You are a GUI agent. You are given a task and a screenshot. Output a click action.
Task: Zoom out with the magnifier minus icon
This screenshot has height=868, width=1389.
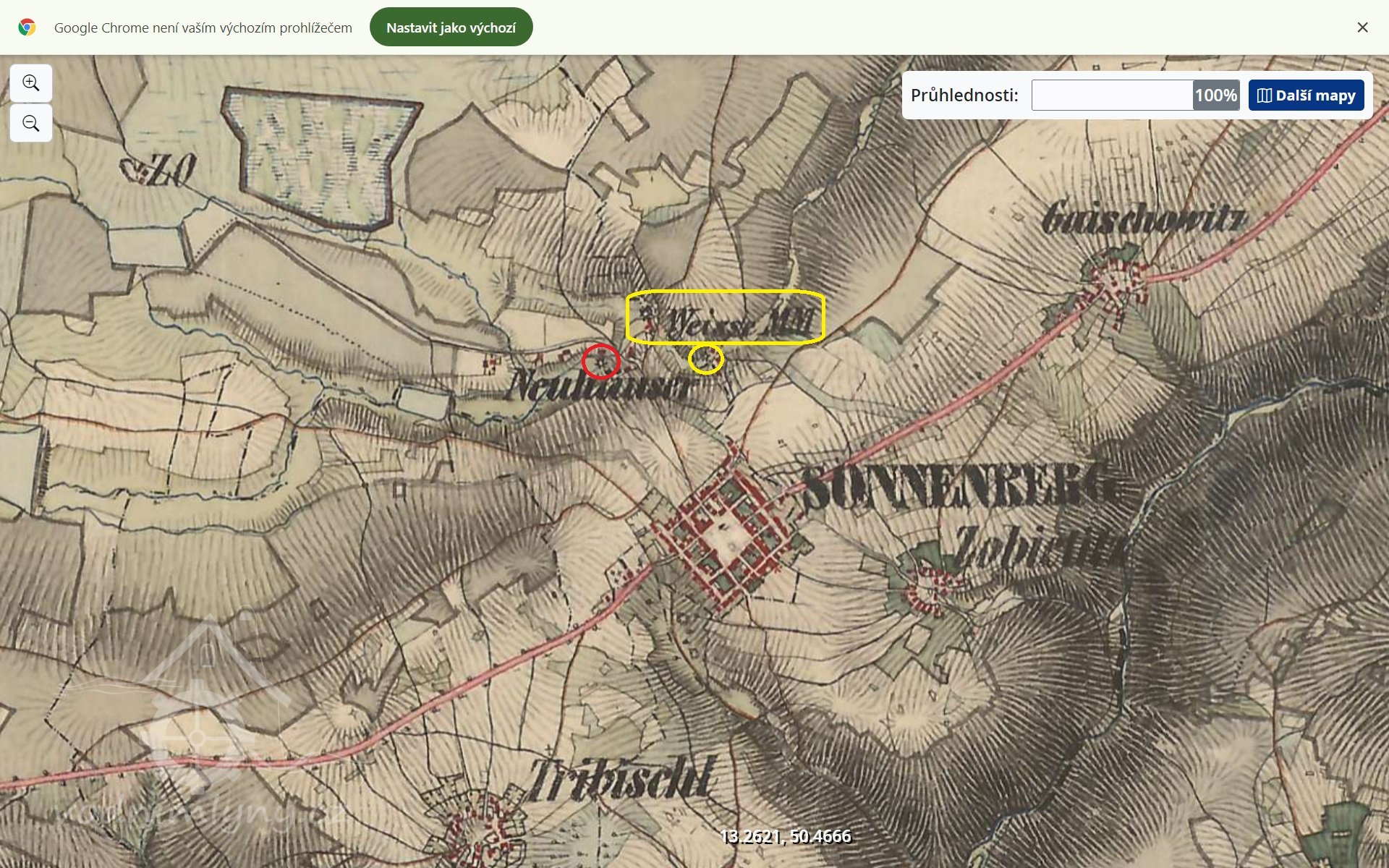click(x=30, y=124)
